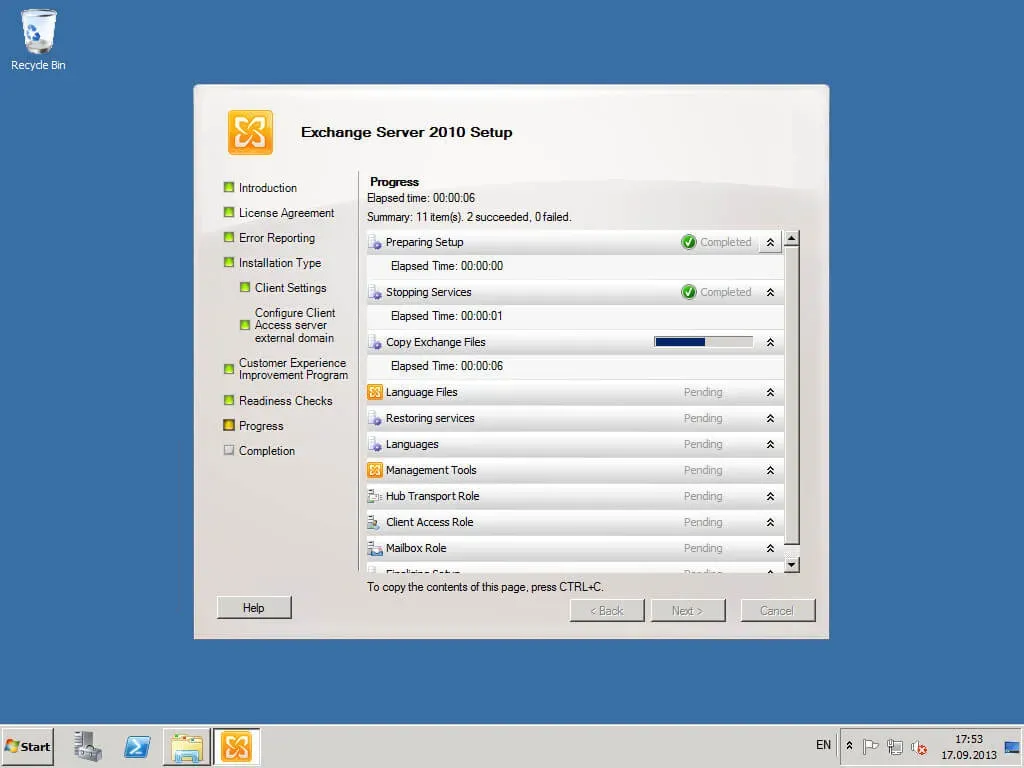This screenshot has height=768, width=1024.
Task: Click the Cancel button
Action: [x=777, y=611]
